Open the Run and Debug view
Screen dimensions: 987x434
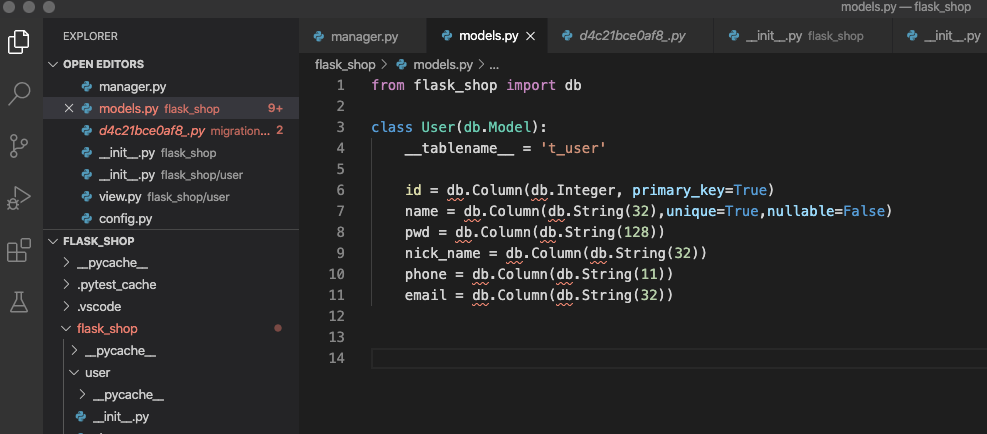(18, 198)
